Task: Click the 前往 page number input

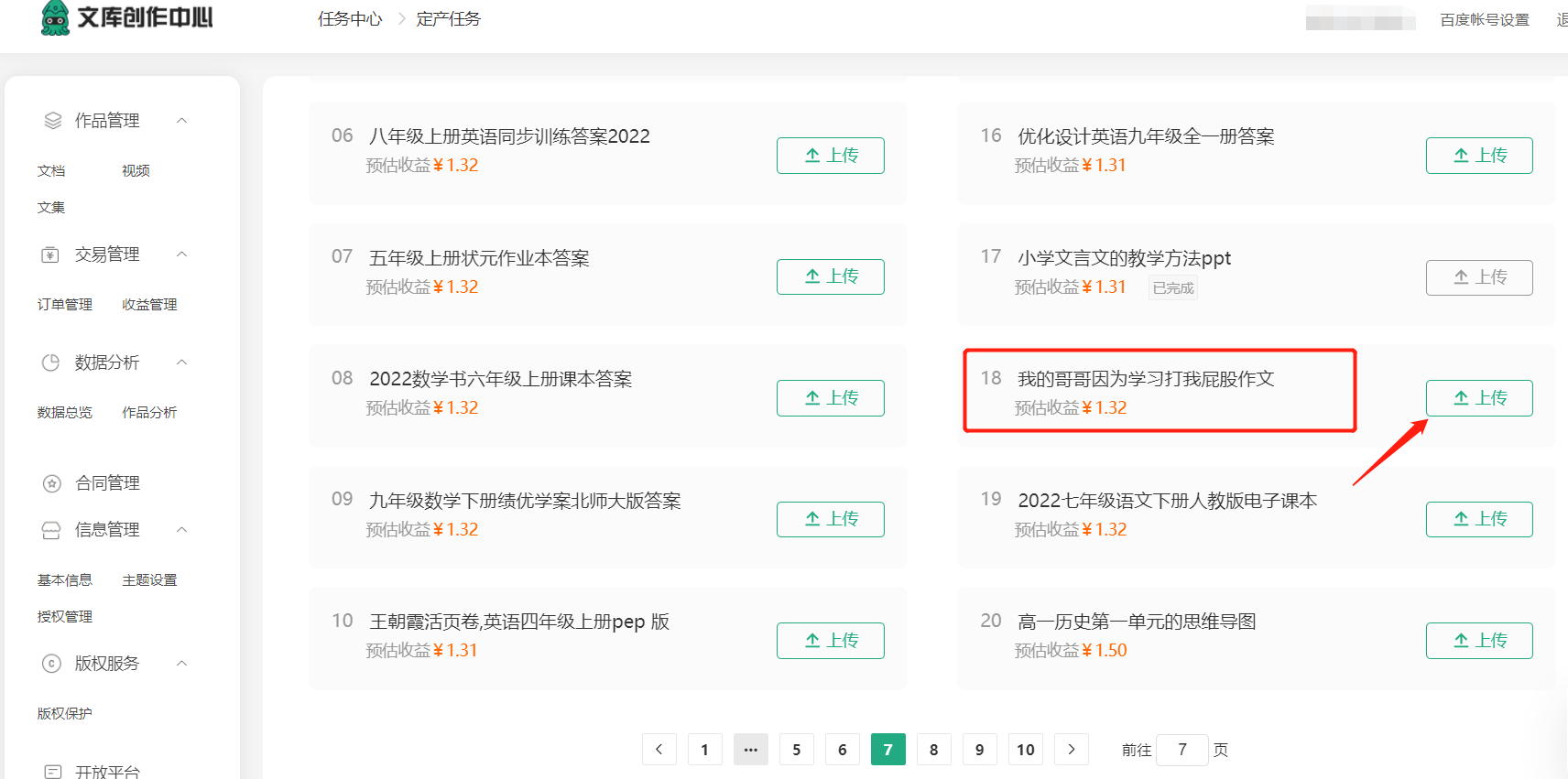Action: click(x=1182, y=750)
